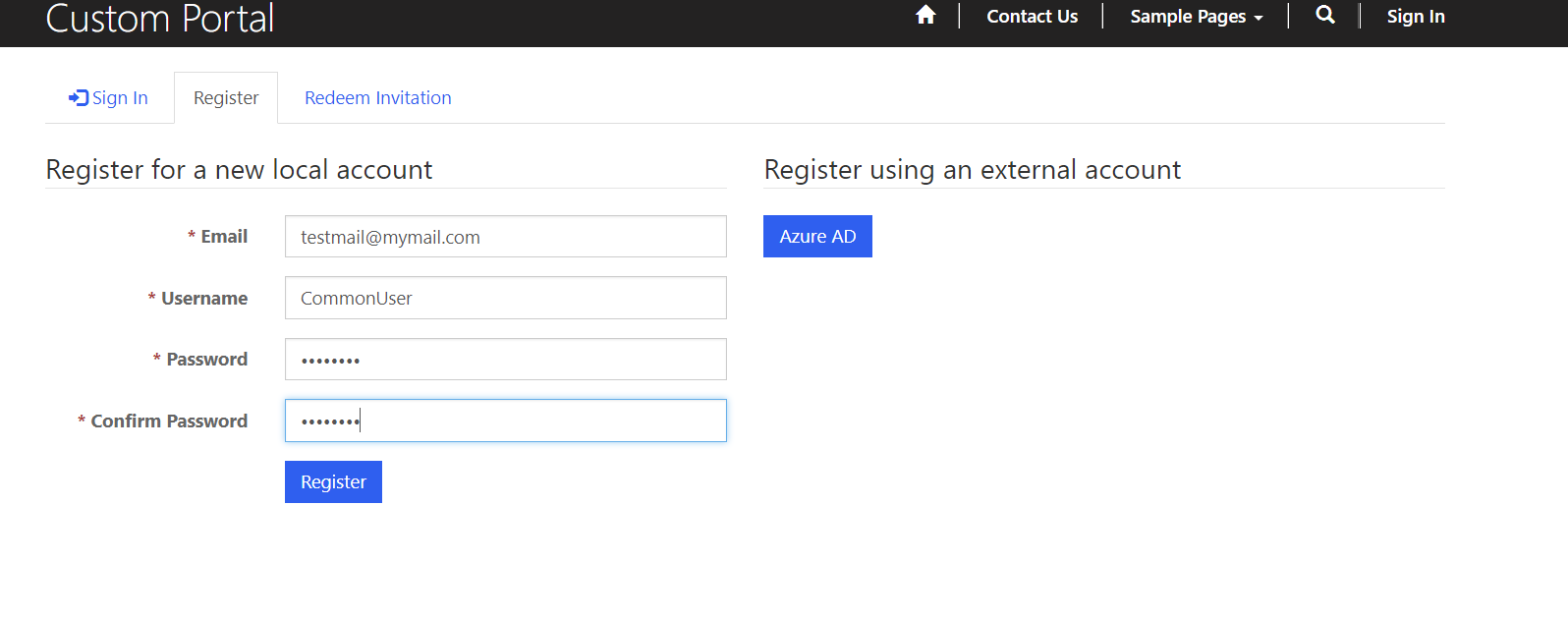Click the Password field label
Viewport: 1568px width, 618px height.
(206, 360)
